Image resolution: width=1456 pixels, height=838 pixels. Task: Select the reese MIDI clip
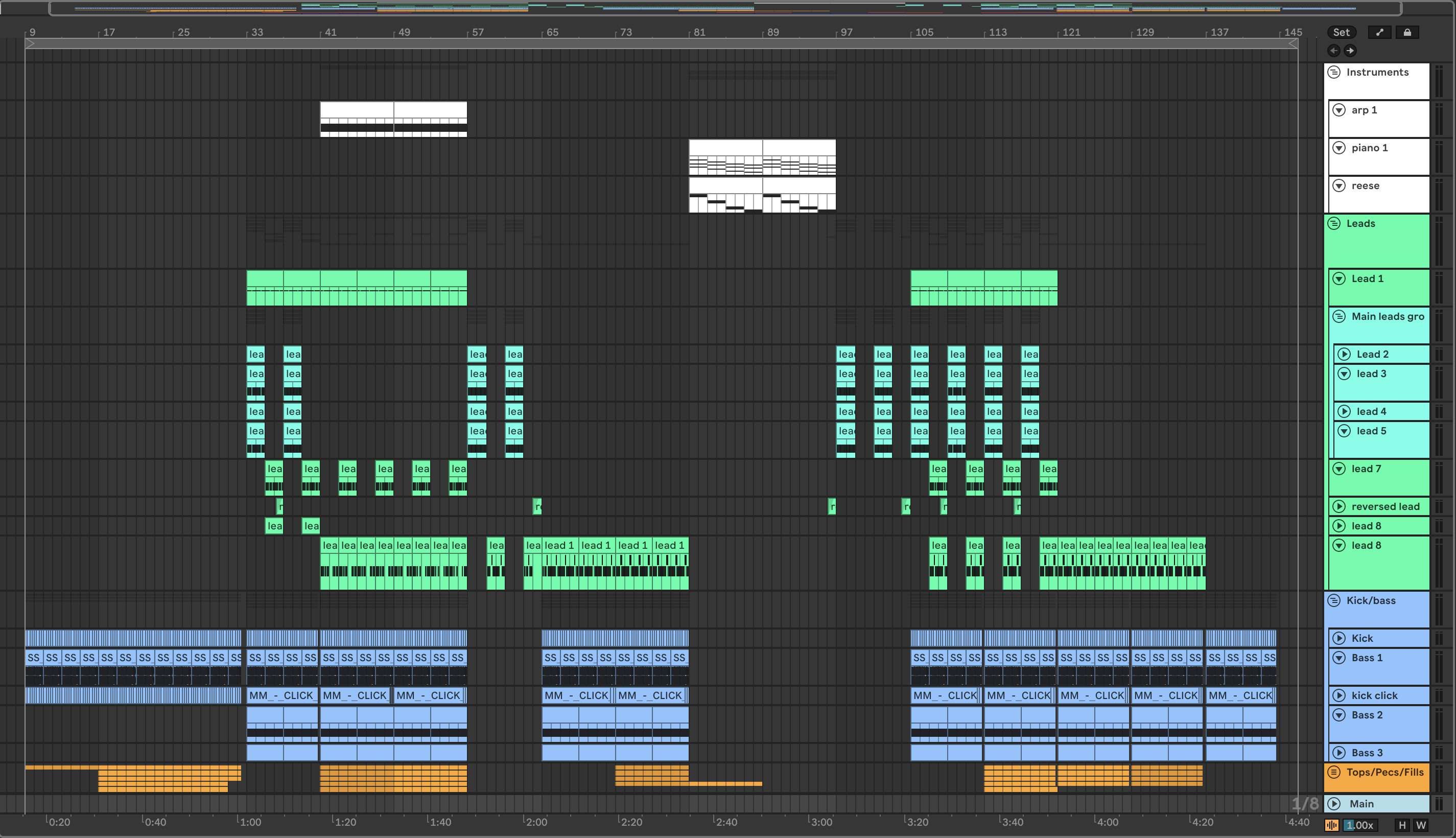click(x=725, y=195)
